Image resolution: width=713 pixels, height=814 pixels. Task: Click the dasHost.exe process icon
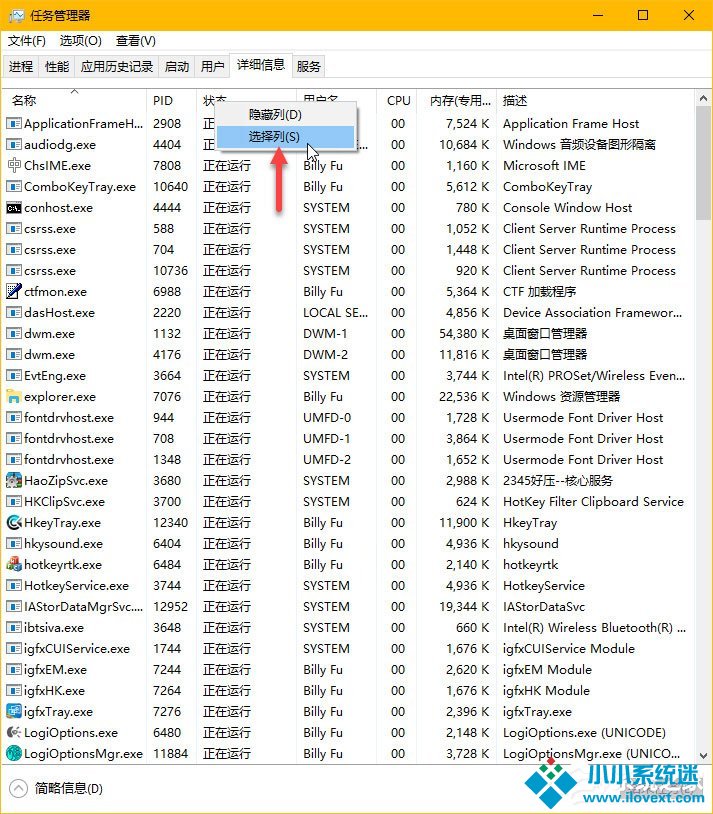pos(14,313)
